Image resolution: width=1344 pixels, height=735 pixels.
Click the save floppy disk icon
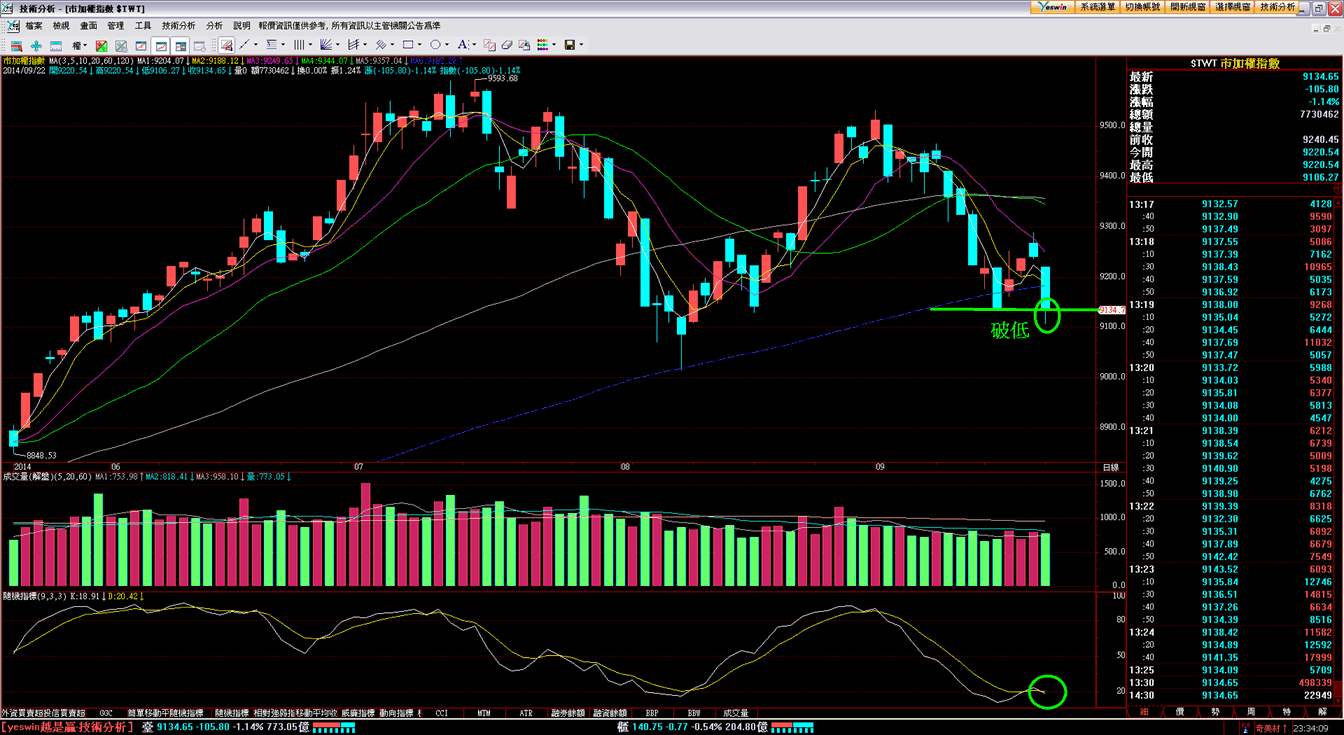569,45
